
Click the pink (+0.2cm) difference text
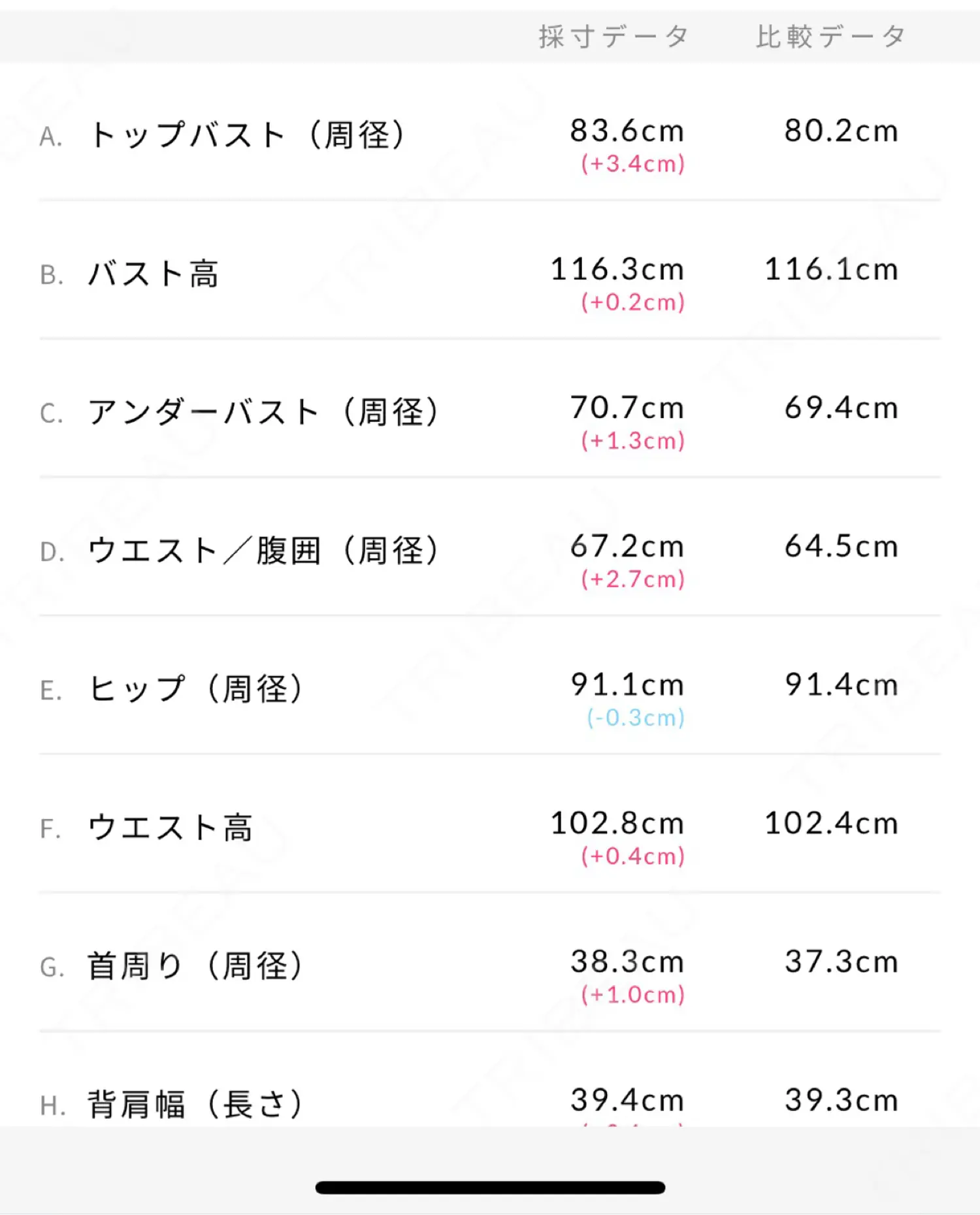click(x=632, y=302)
